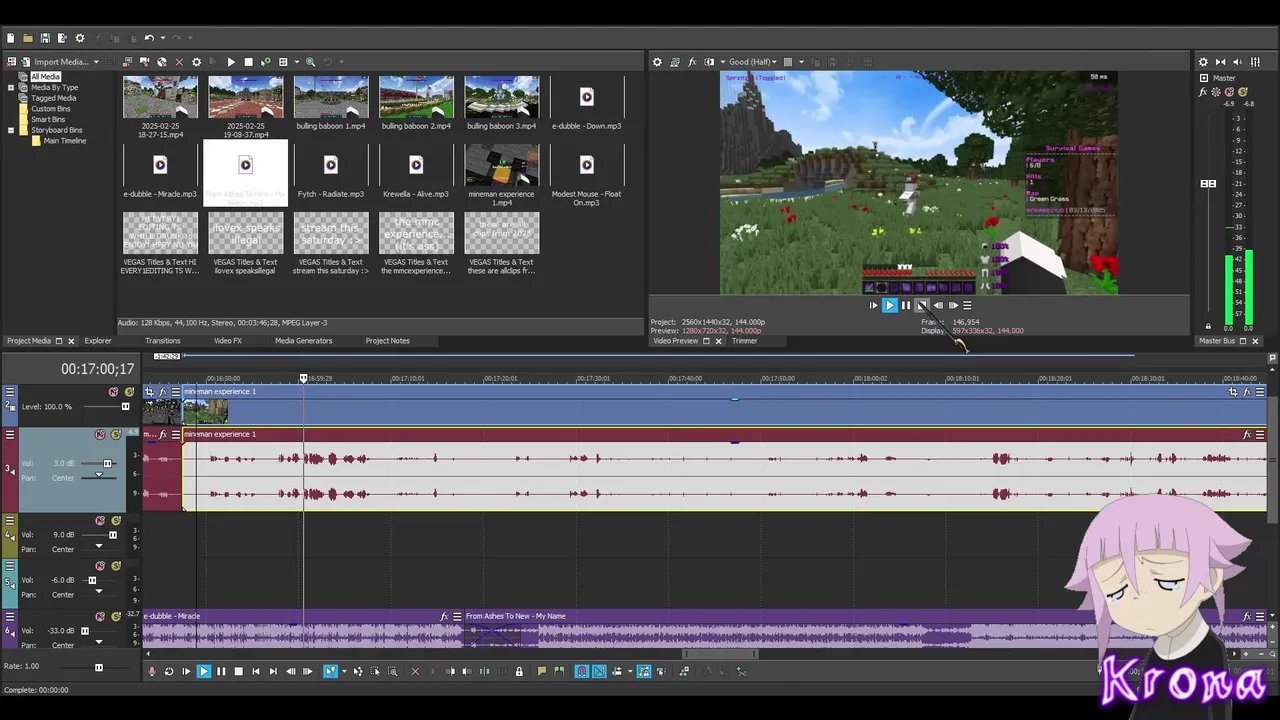Viewport: 1280px width, 720px height.
Task: Select Main Timeline storyboard bin
Action: (x=65, y=141)
